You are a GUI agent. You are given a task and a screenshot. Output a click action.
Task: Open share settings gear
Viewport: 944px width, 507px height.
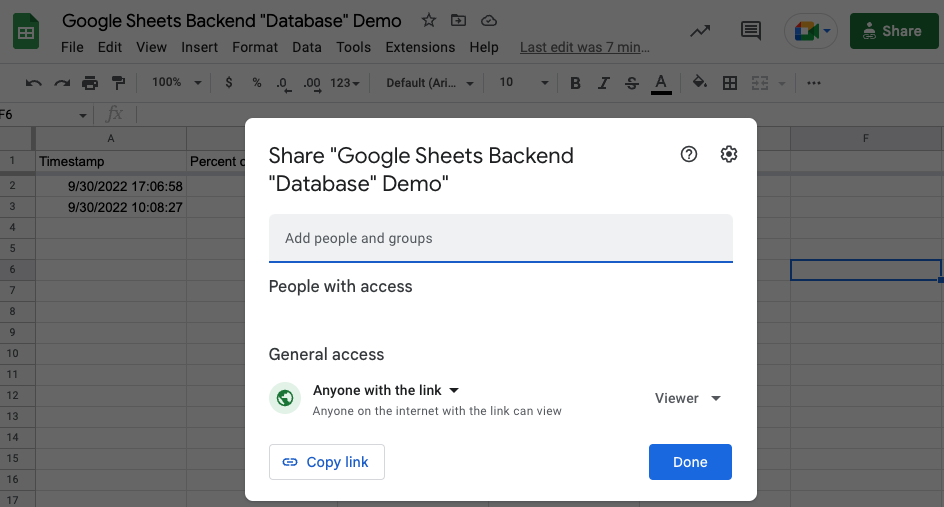pyautogui.click(x=728, y=154)
